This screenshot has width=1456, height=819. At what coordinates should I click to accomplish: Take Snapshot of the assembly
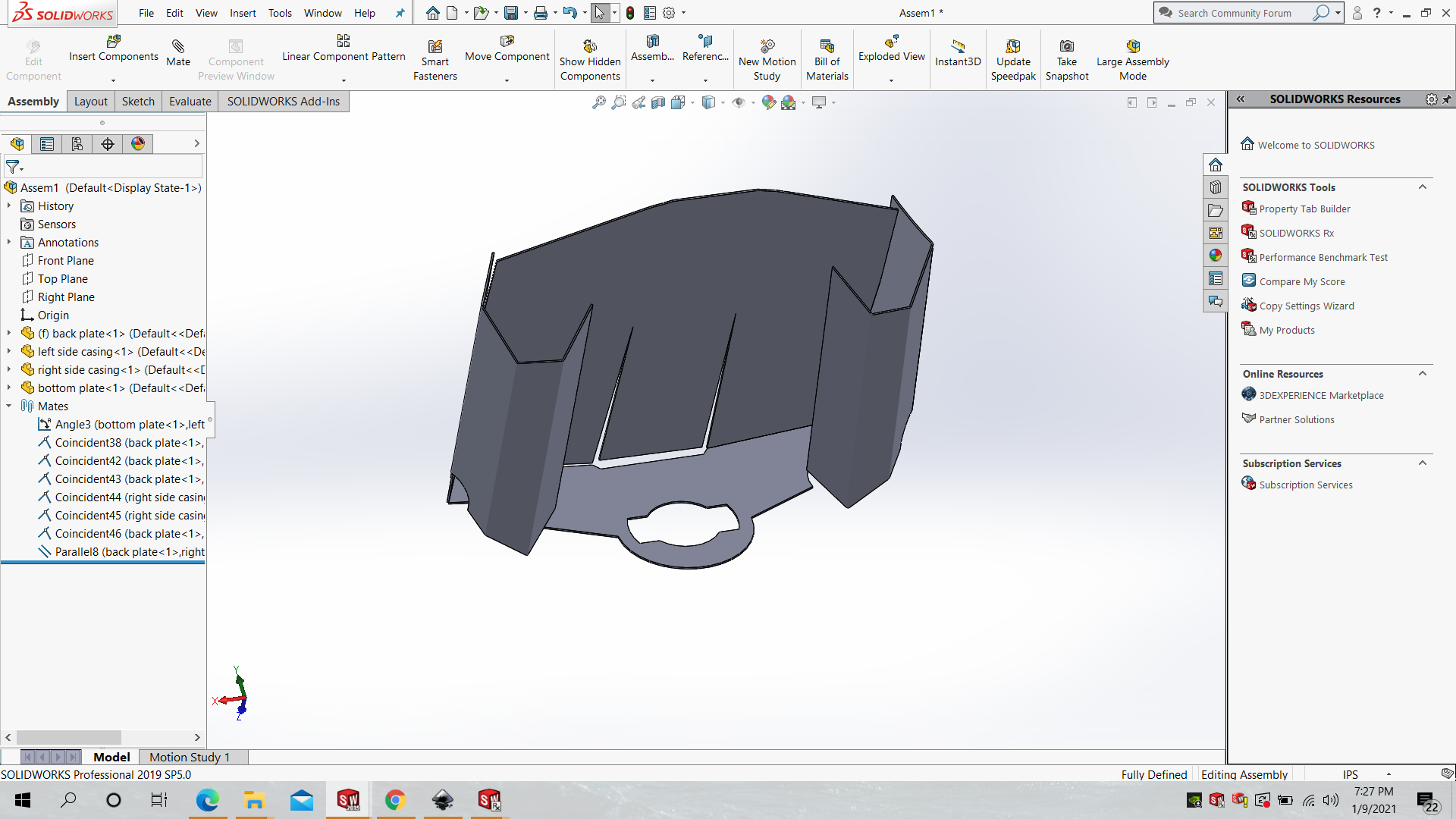coord(1067,61)
